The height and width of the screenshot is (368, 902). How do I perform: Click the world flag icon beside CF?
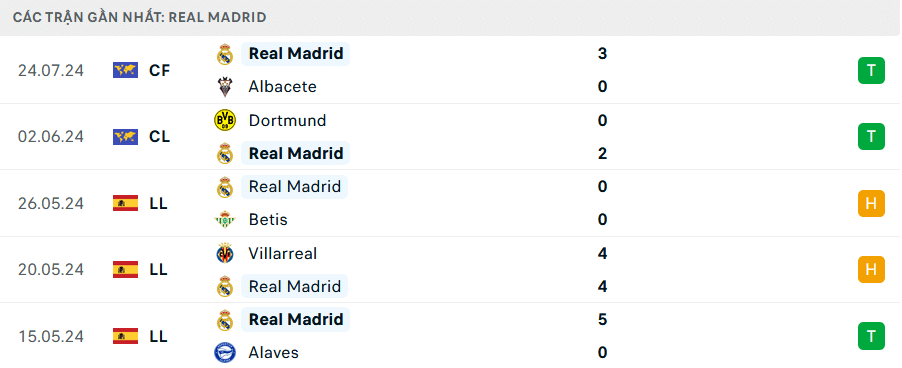(x=125, y=70)
